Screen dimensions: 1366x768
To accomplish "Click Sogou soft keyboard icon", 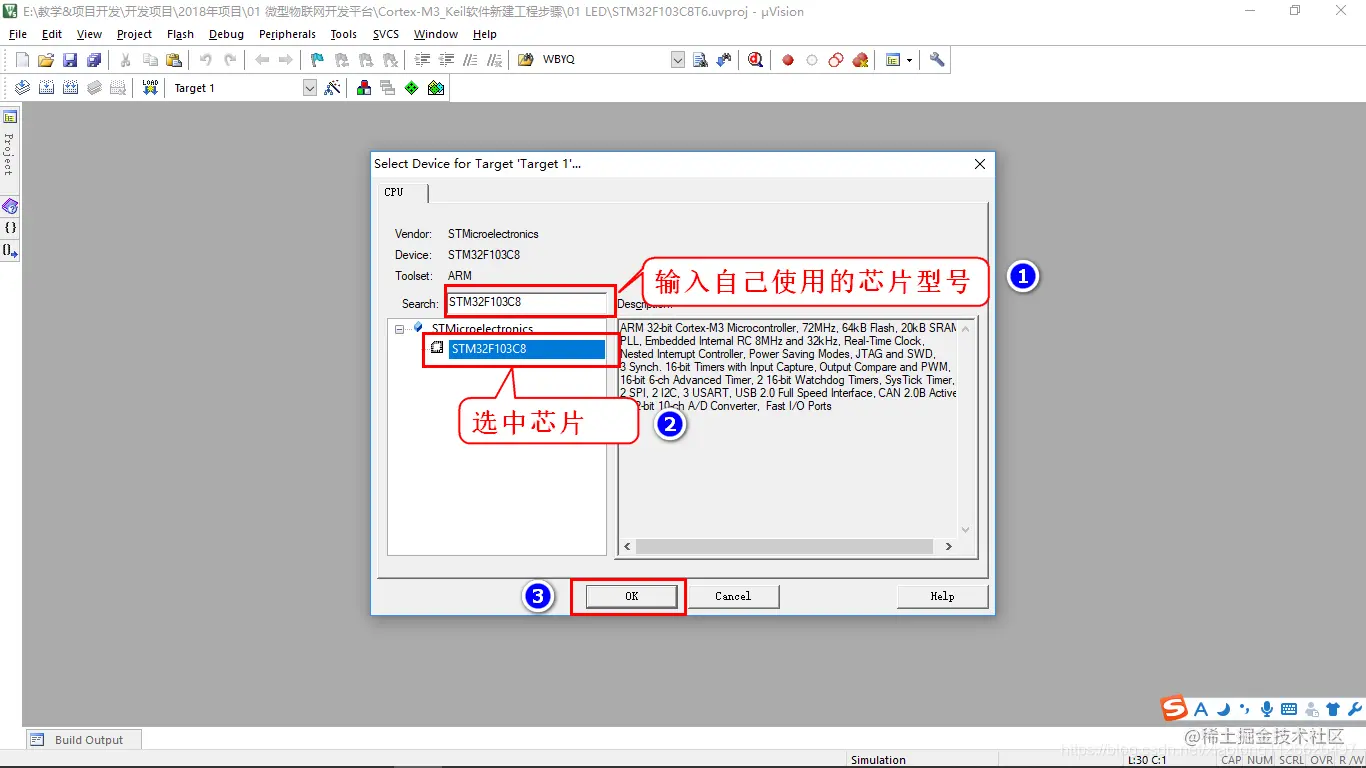I will [1289, 709].
